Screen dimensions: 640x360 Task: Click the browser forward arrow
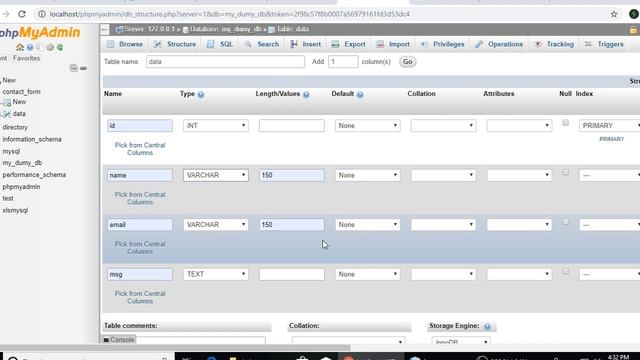pyautogui.click(x=6, y=14)
